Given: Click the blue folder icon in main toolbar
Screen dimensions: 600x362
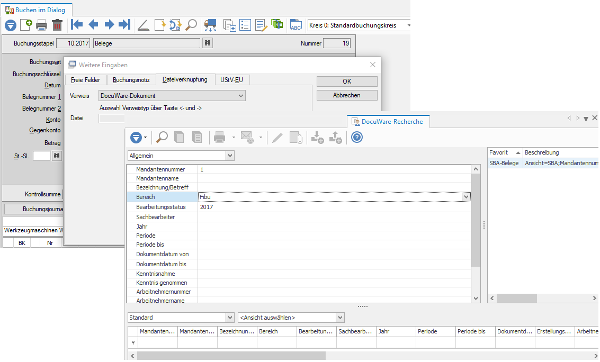Looking at the screenshot, I should click(x=296, y=25).
